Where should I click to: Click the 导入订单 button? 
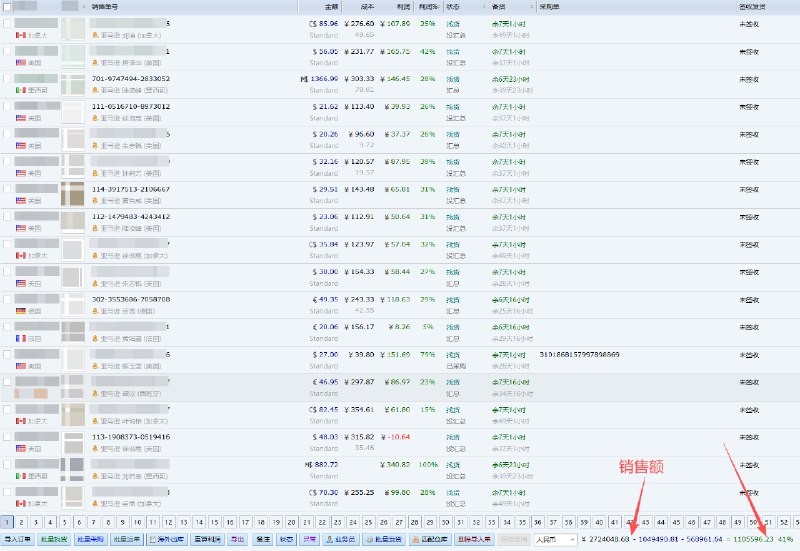coord(17,539)
